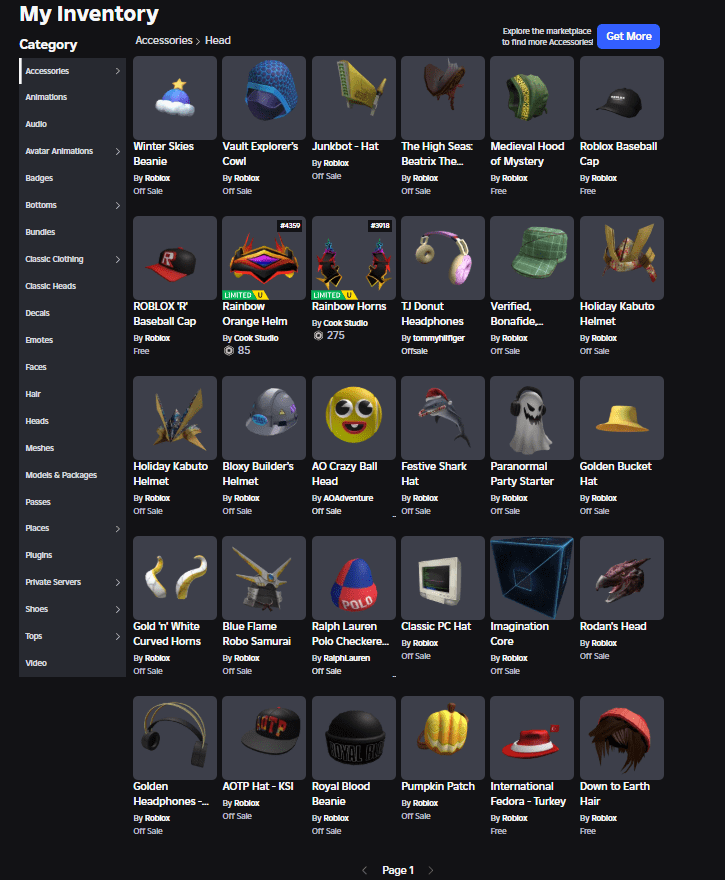Viewport: 725px width, 880px height.
Task: Expand the Accessories category chevron
Action: [117, 71]
